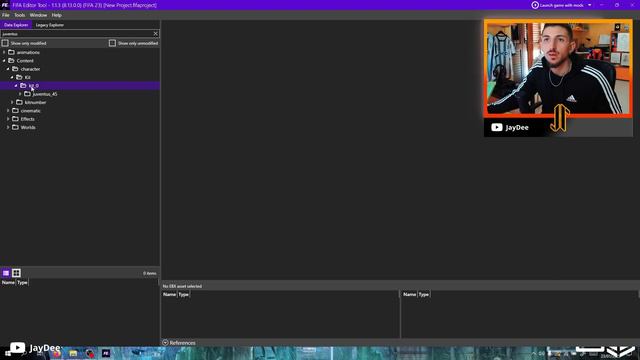The height and width of the screenshot is (360, 640).
Task: Expand the Effects folder arrow
Action: tap(8, 119)
